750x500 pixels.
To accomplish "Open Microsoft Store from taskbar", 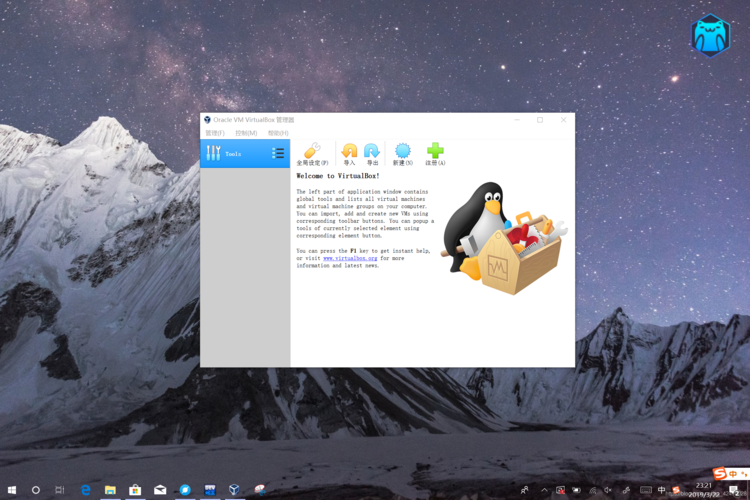I will point(135,490).
